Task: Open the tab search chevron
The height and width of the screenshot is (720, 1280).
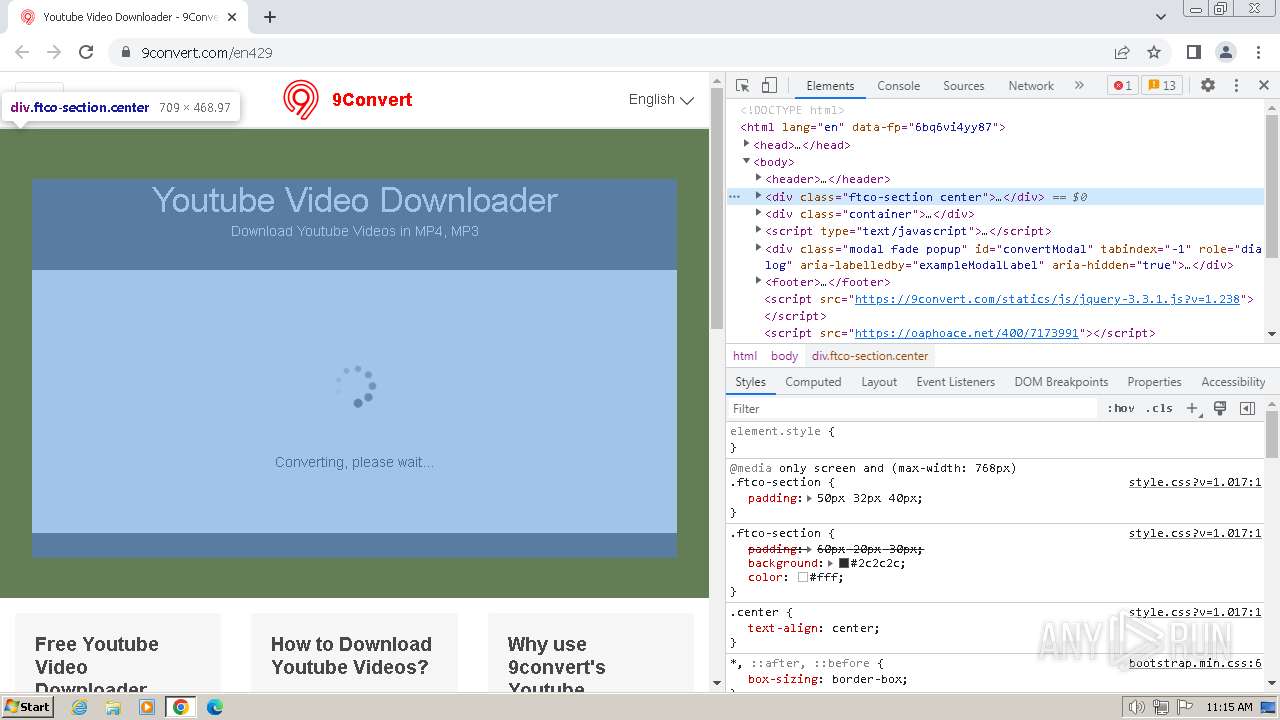Action: tap(1161, 17)
